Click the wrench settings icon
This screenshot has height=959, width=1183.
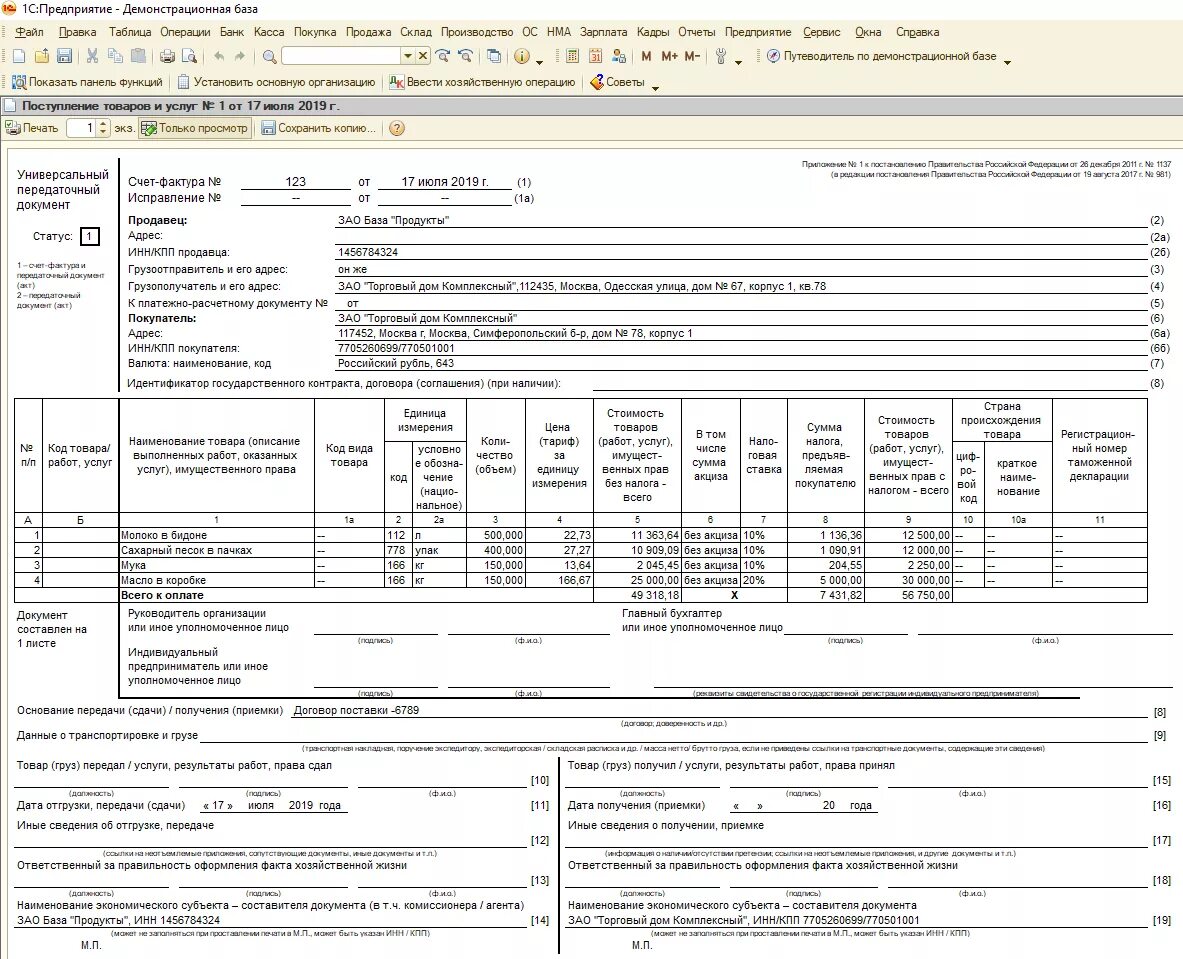(721, 56)
